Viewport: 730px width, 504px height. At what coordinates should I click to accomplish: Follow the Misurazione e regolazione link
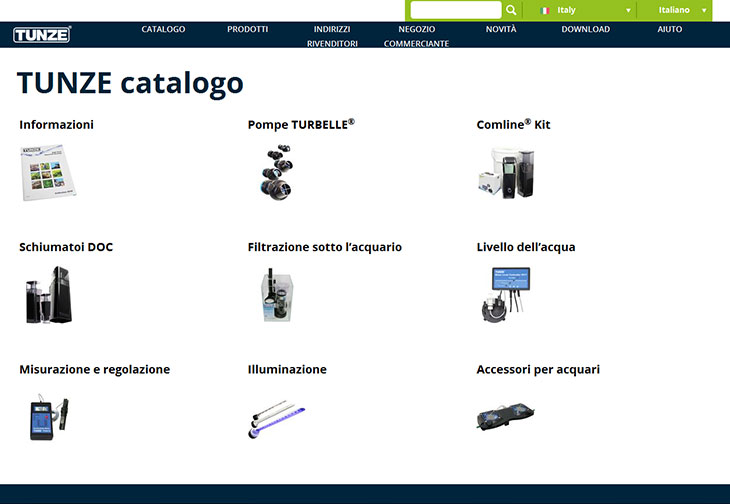(95, 370)
